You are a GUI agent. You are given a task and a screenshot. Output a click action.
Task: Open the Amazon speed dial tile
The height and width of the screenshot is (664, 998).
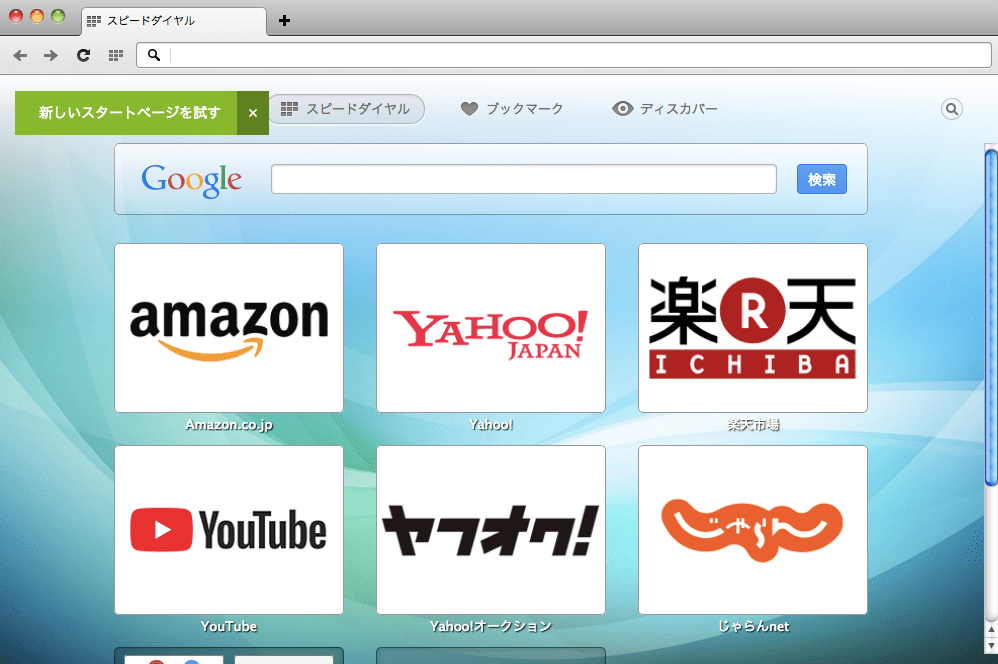pyautogui.click(x=229, y=328)
